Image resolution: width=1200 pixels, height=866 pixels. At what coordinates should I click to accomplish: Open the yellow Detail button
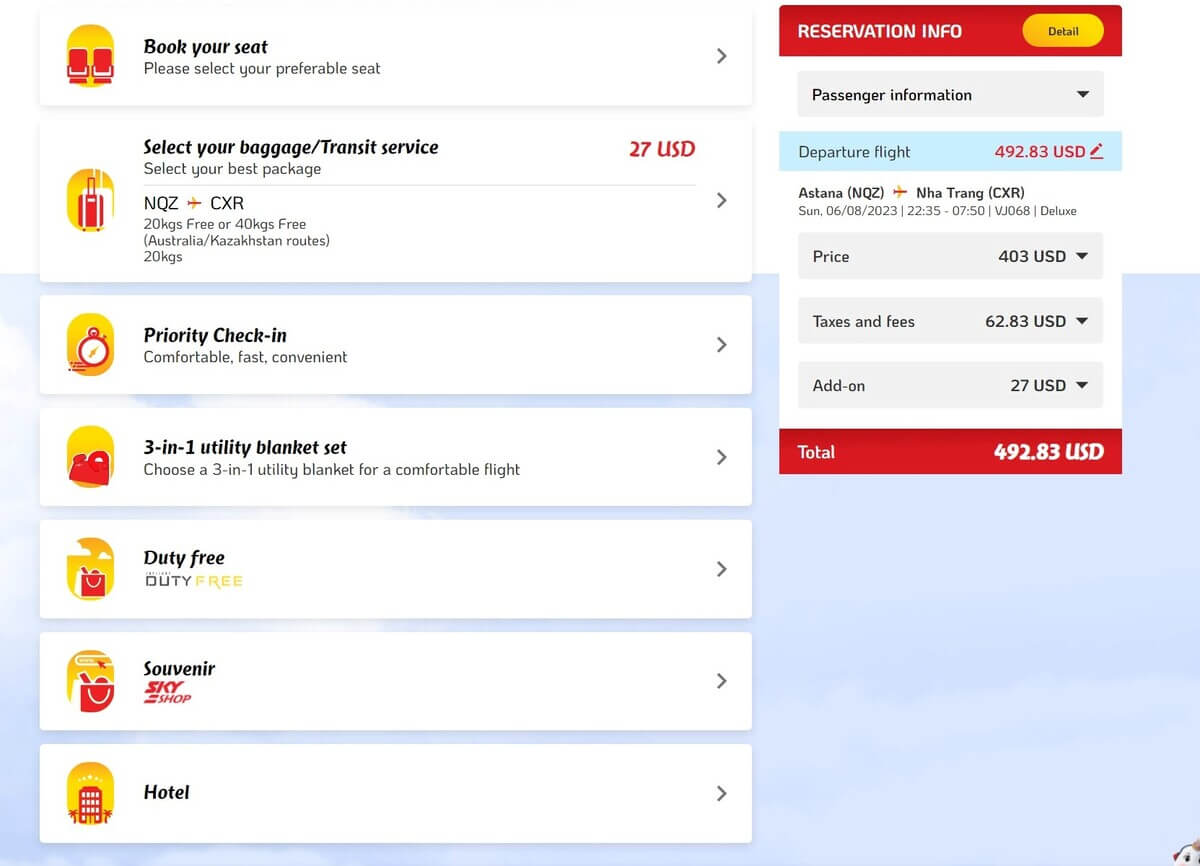coord(1063,31)
